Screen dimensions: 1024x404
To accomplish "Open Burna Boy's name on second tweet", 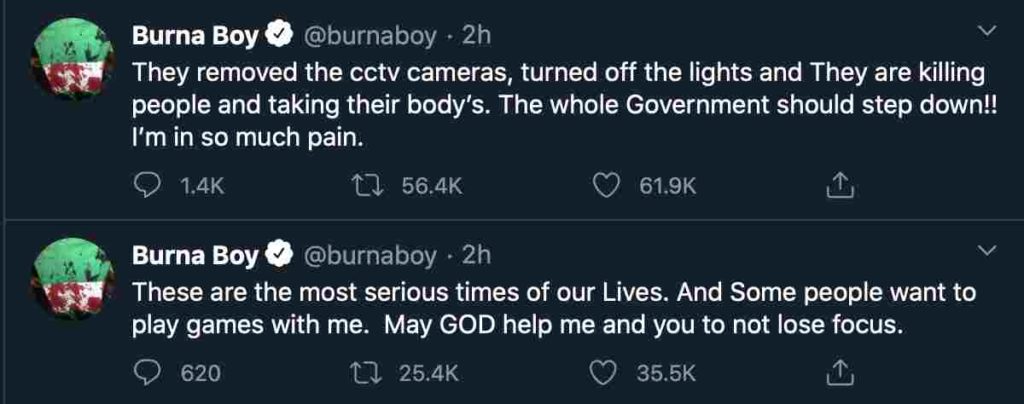I will tap(196, 256).
